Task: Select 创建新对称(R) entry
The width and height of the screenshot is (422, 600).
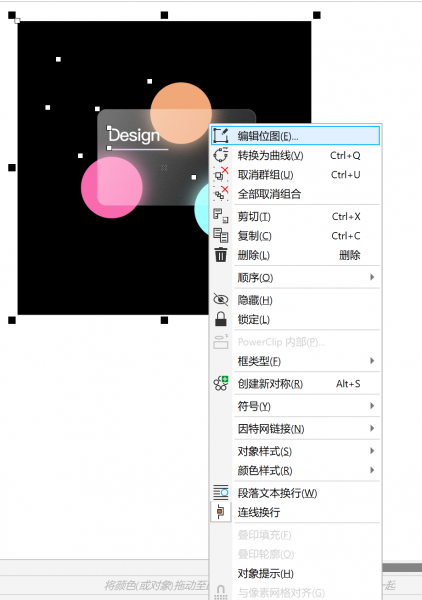Action: coord(295,383)
